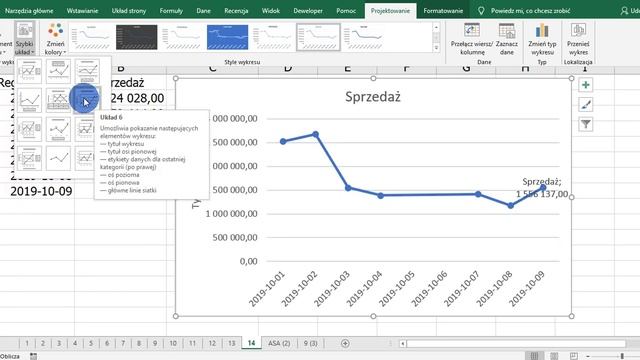The width and height of the screenshot is (640, 360).
Task: Open the Pomoc tab
Action: pyautogui.click(x=346, y=11)
